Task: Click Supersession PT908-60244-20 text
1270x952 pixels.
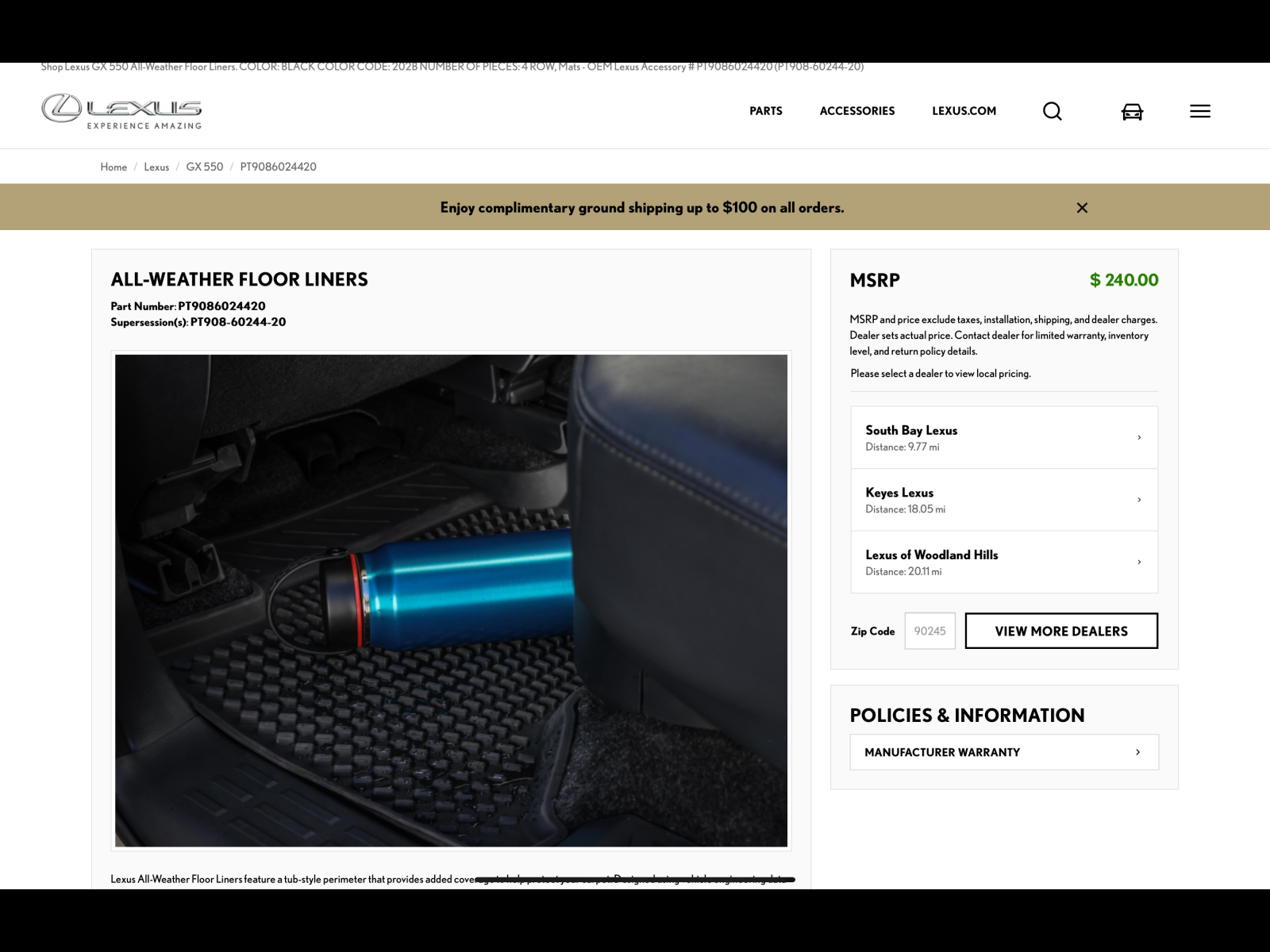Action: [x=198, y=322]
